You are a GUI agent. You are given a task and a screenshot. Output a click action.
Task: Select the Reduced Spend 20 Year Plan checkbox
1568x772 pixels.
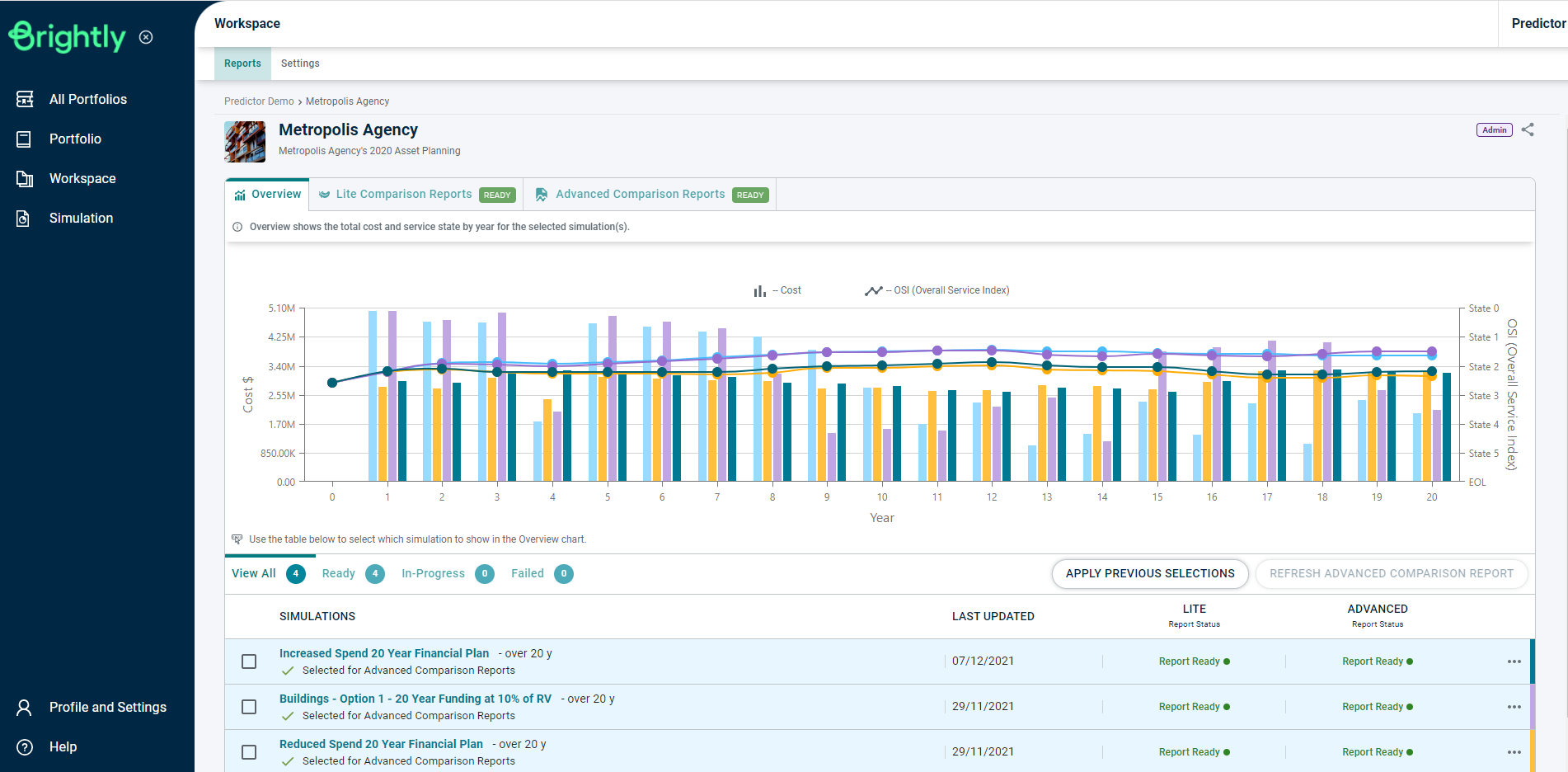249,752
